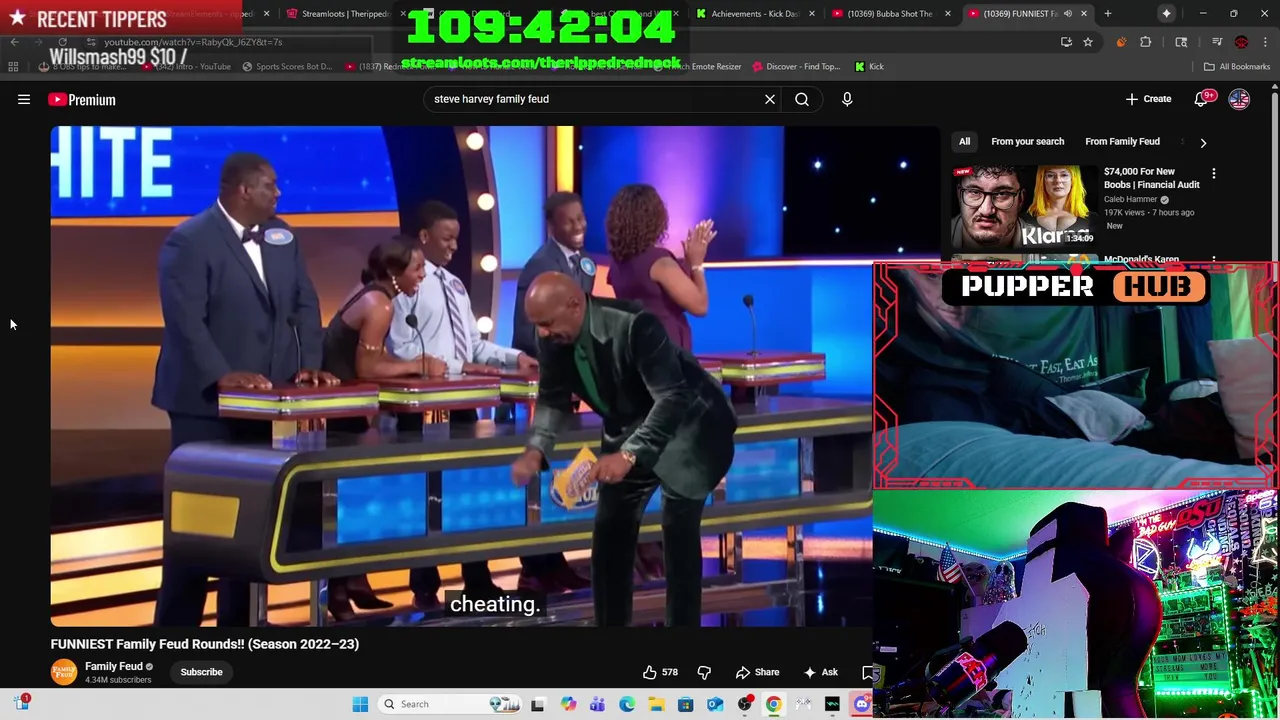This screenshot has height=720, width=1280.
Task: Open the $74,000 For New Boobs thumbnail
Action: click(1023, 205)
